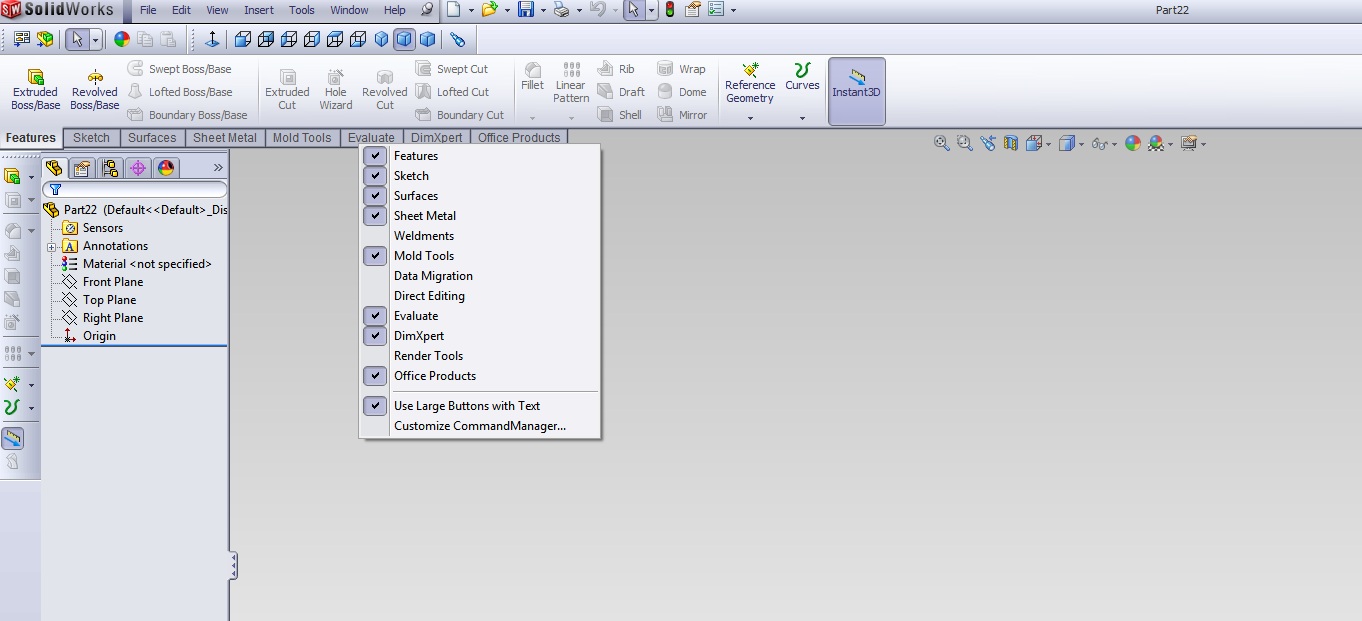
Task: Uncheck Sketch in the CommandManager menu
Action: [375, 176]
